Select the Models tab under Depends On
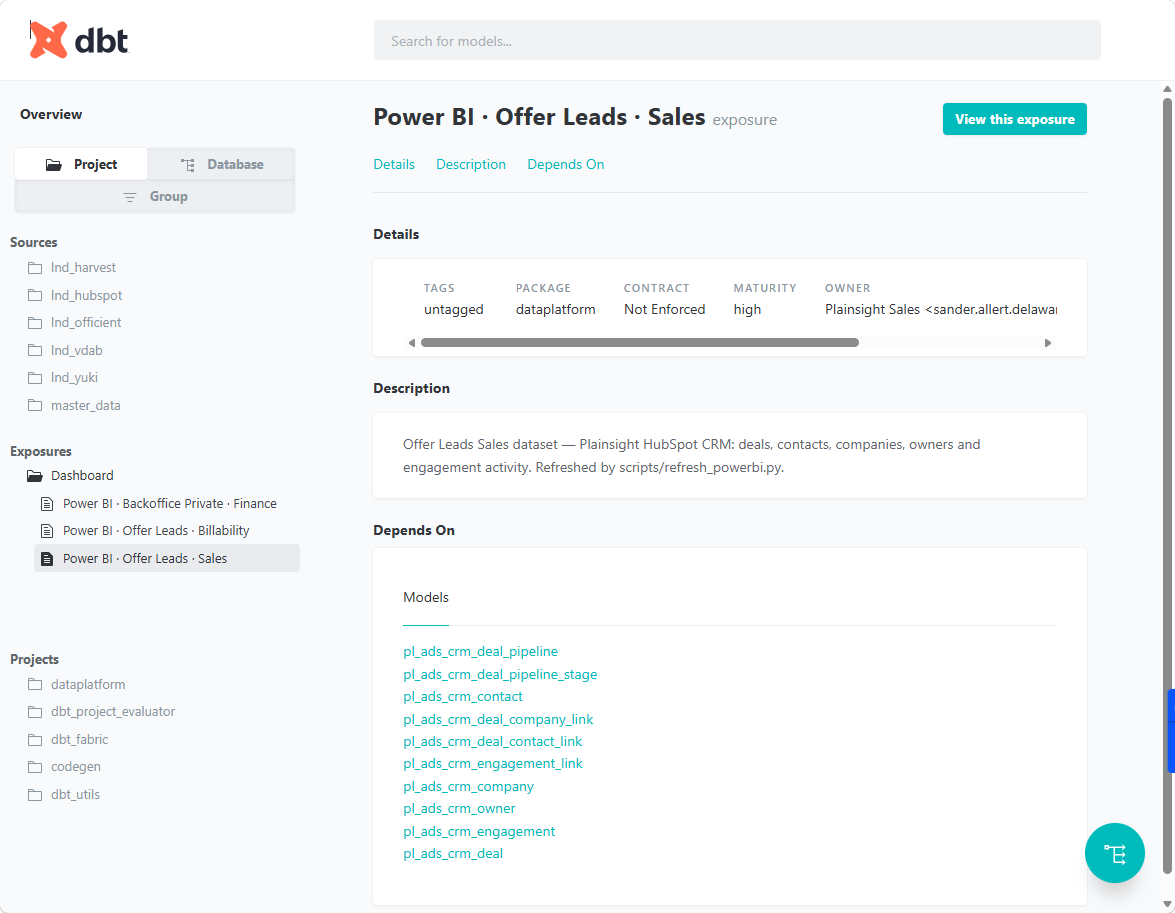The image size is (1175, 913). 426,597
